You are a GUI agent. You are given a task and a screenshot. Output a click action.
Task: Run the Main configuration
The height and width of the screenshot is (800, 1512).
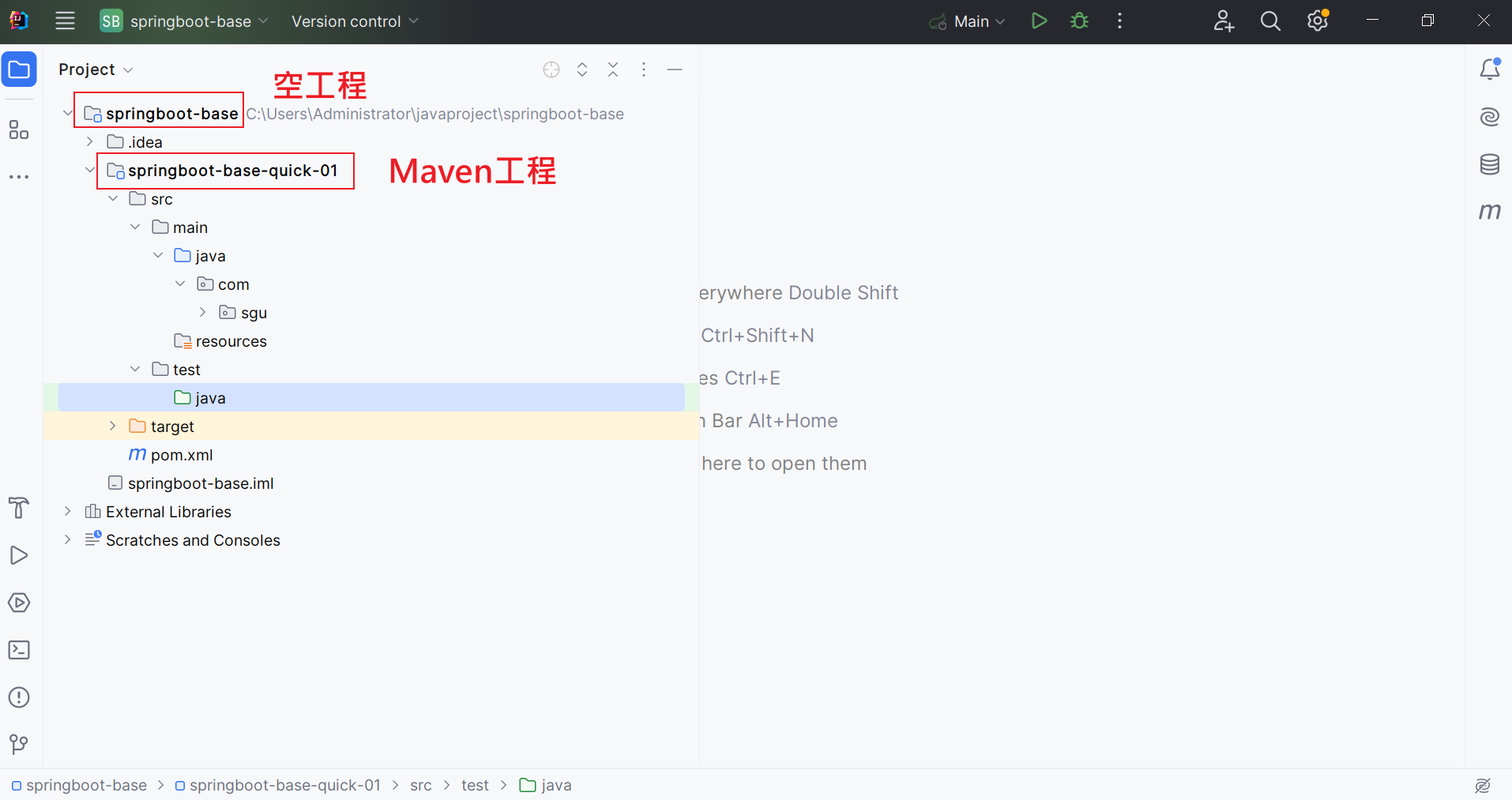pyautogui.click(x=1039, y=21)
